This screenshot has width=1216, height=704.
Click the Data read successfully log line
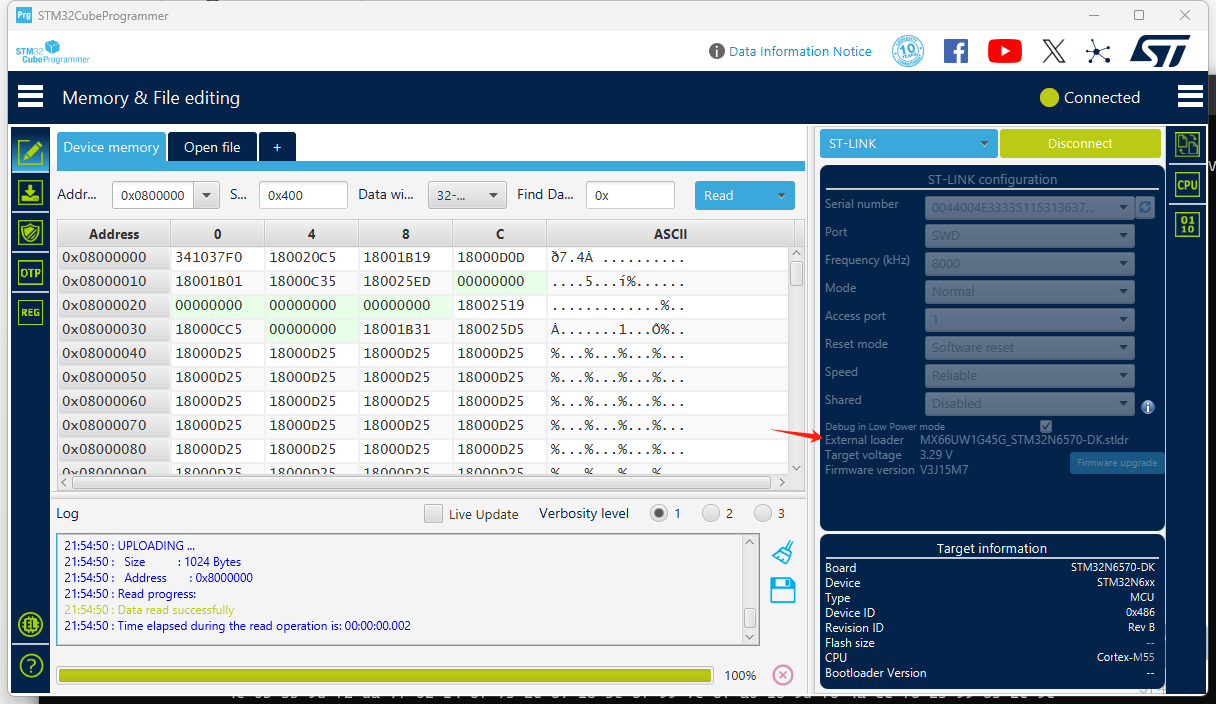coord(149,610)
